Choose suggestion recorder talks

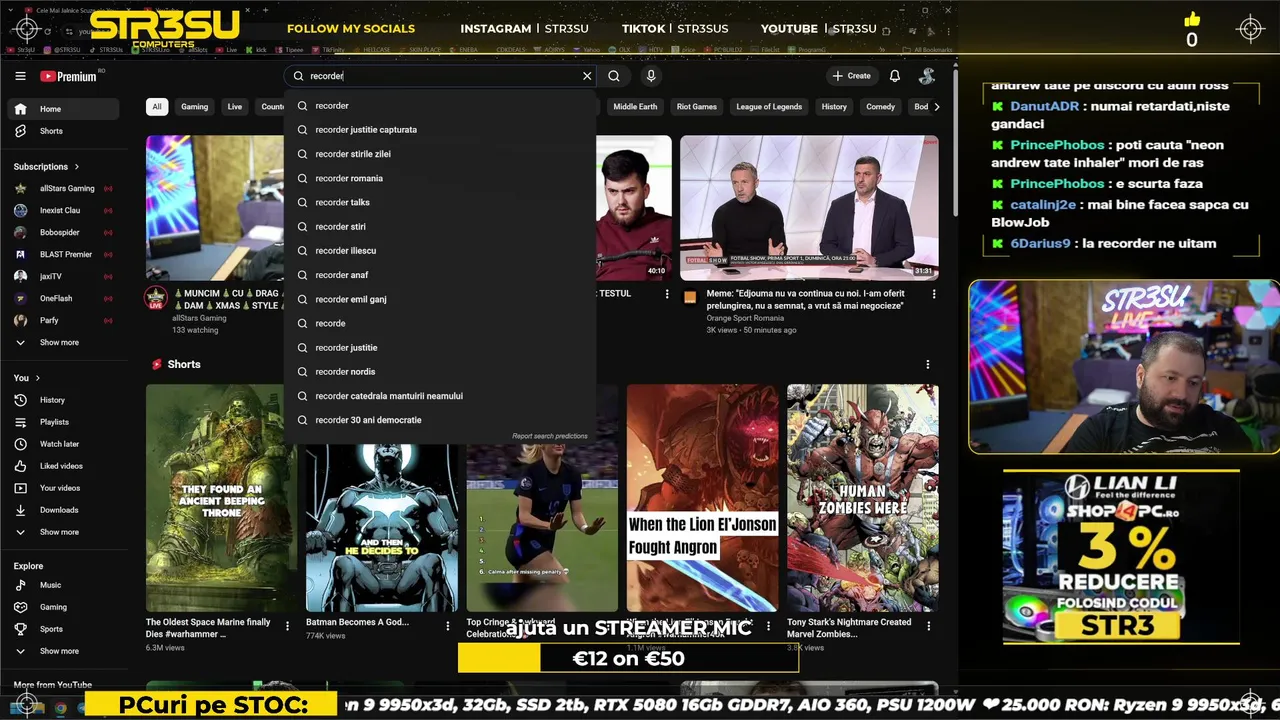pos(440,202)
